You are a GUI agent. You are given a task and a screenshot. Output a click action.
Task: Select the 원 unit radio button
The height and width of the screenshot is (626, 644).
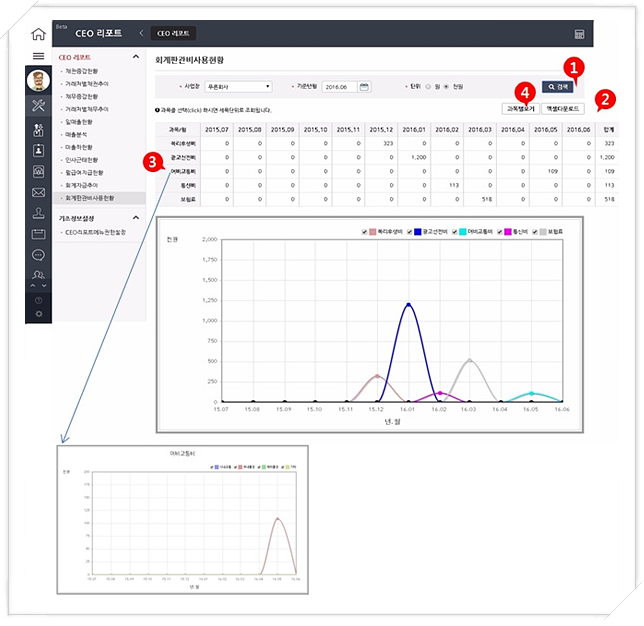pyautogui.click(x=431, y=87)
